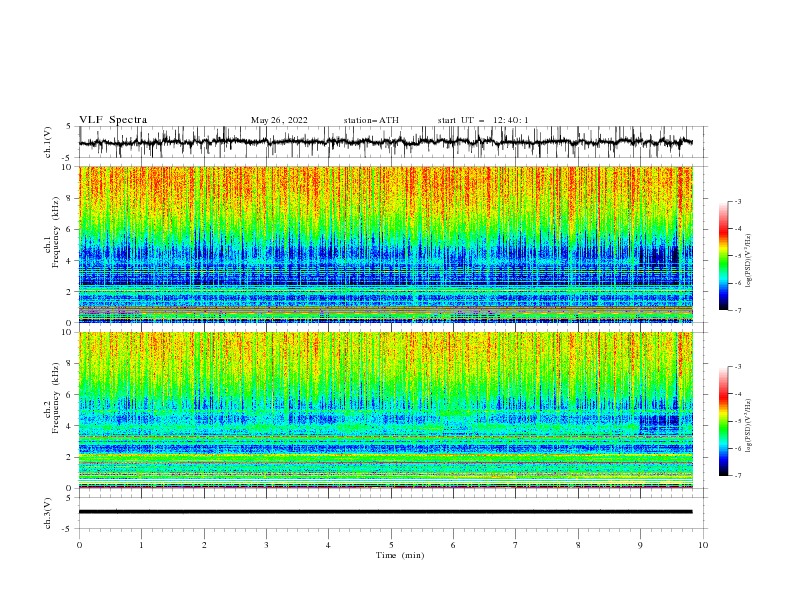Image resolution: width=792 pixels, height=612 pixels.
Task: Select the "ch.2 Frequency (kHz)" axis label
Action: (x=52, y=398)
